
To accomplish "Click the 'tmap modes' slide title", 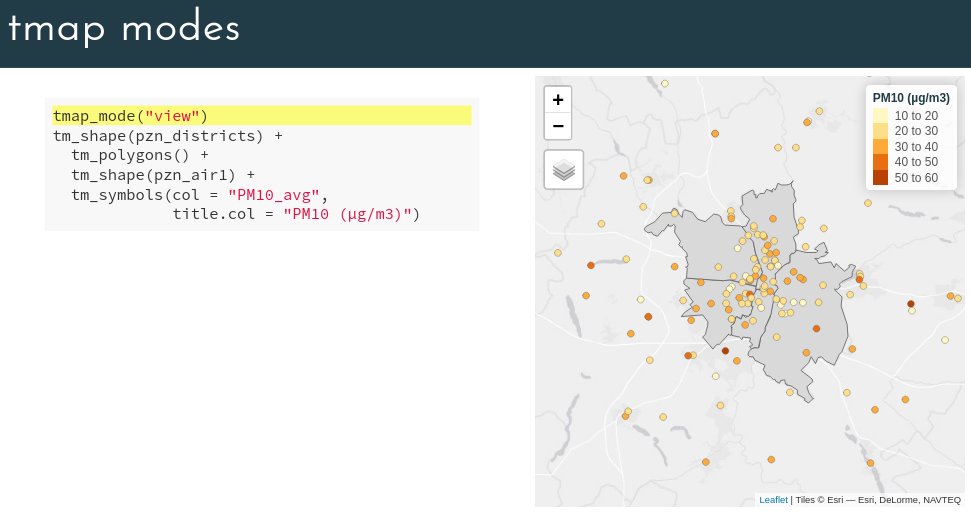I will pyautogui.click(x=124, y=28).
